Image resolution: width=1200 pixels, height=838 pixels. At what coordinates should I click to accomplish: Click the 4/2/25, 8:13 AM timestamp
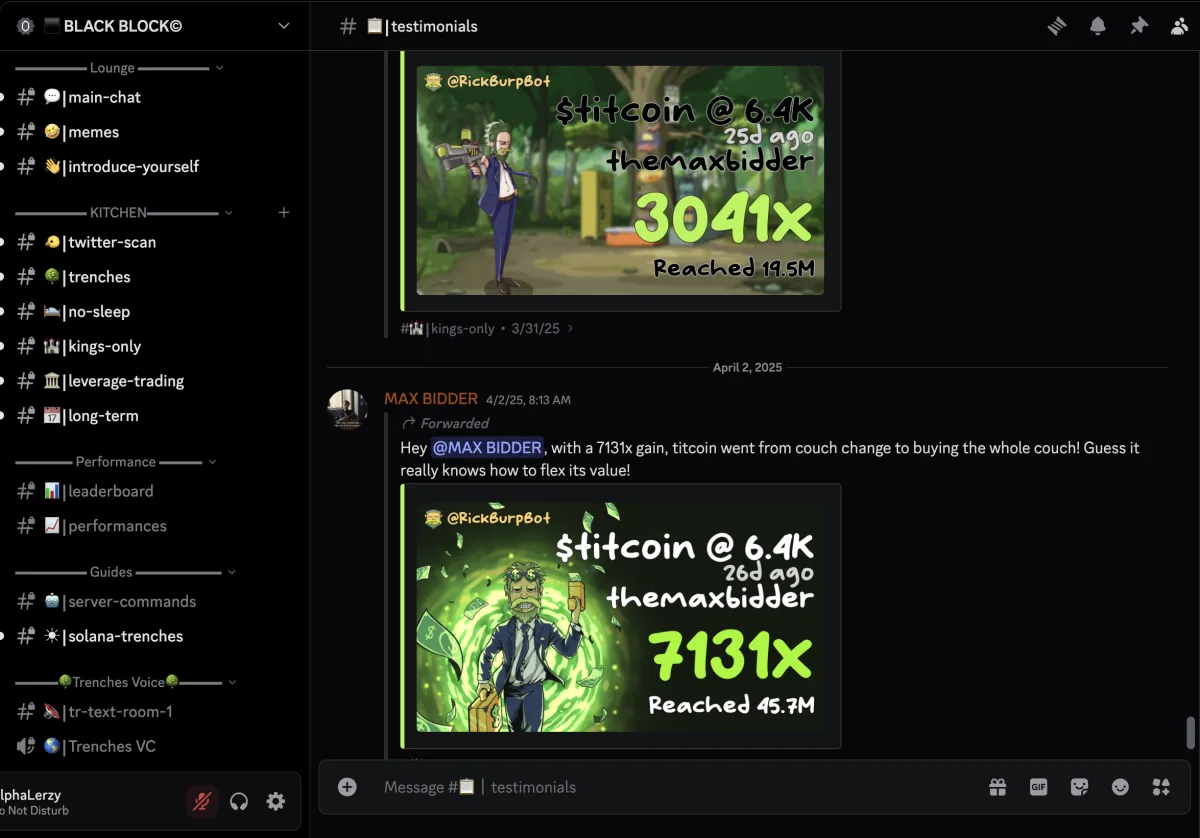[x=528, y=400]
